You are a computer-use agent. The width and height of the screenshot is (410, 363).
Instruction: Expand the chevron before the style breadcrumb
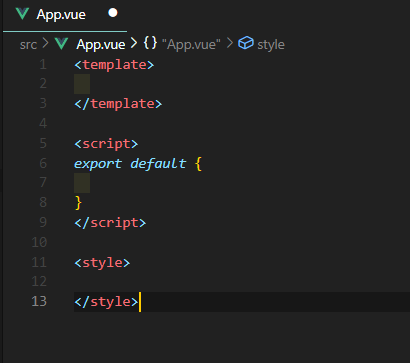[229, 43]
